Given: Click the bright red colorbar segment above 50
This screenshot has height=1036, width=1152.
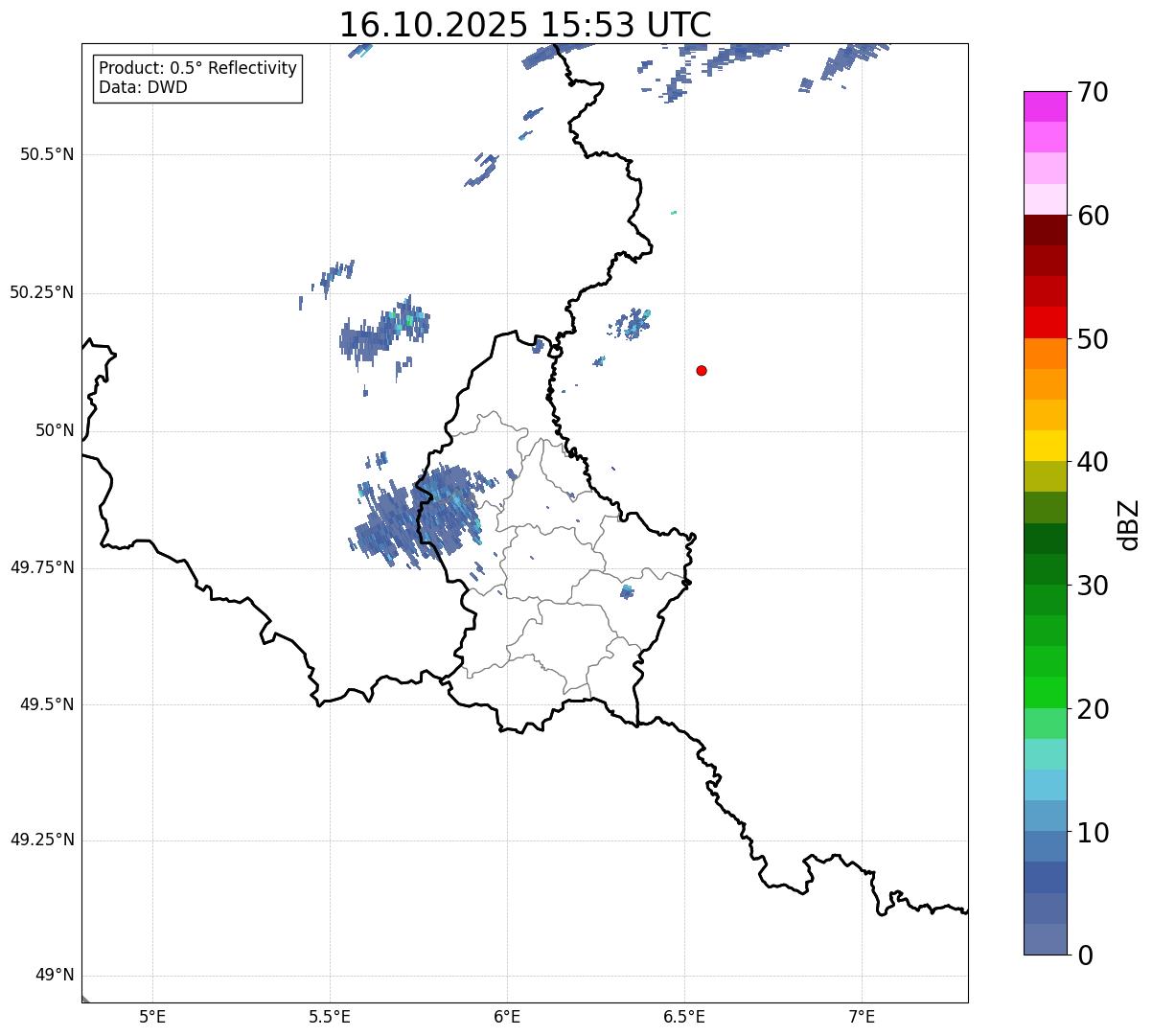Looking at the screenshot, I should [1045, 322].
